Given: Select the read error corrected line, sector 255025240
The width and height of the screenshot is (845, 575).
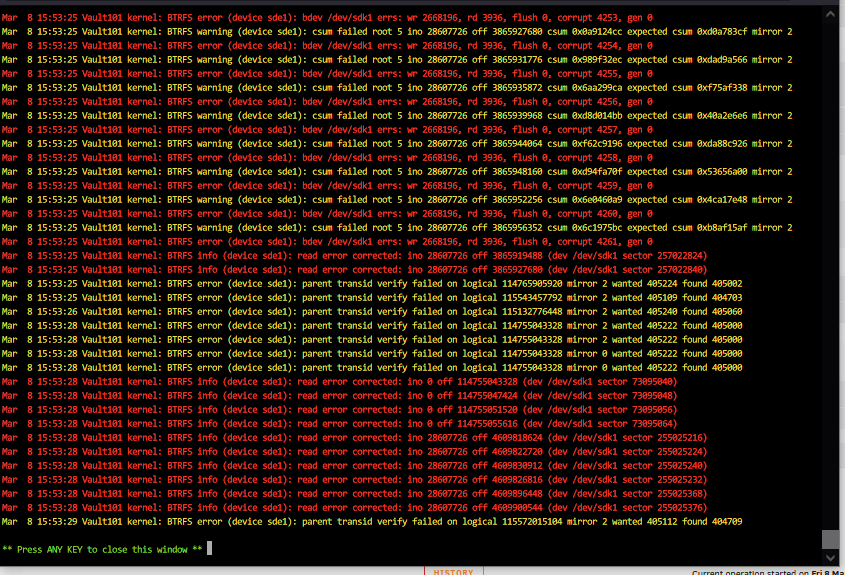Looking at the screenshot, I should point(354,466).
